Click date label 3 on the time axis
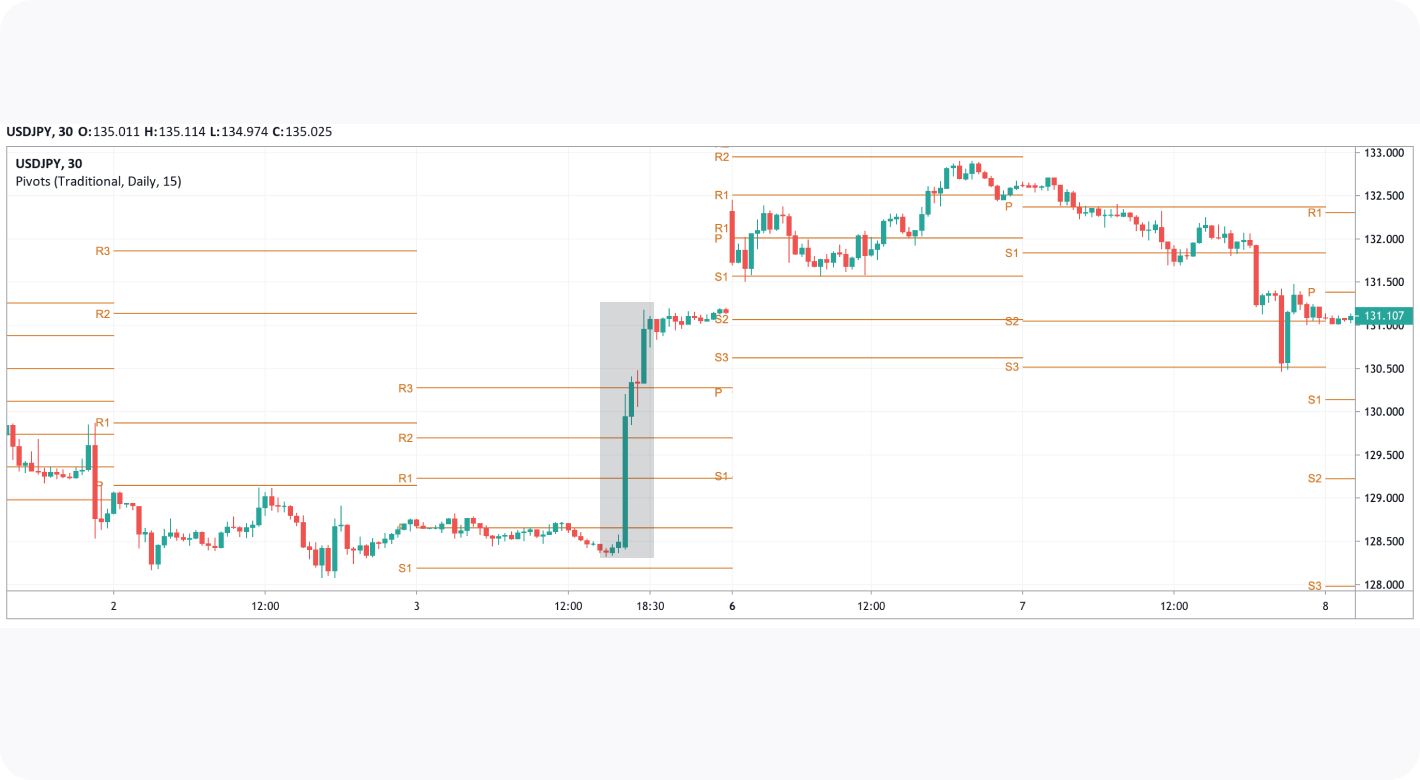Image resolution: width=1420 pixels, height=780 pixels. point(416,606)
